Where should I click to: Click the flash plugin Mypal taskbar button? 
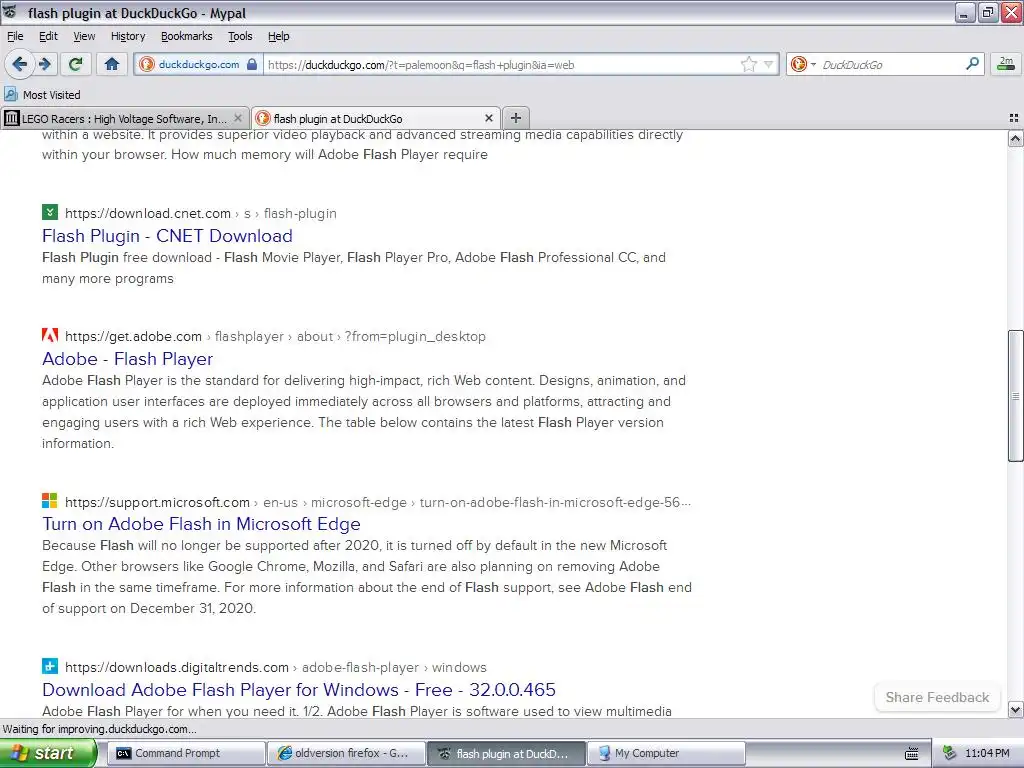point(506,753)
